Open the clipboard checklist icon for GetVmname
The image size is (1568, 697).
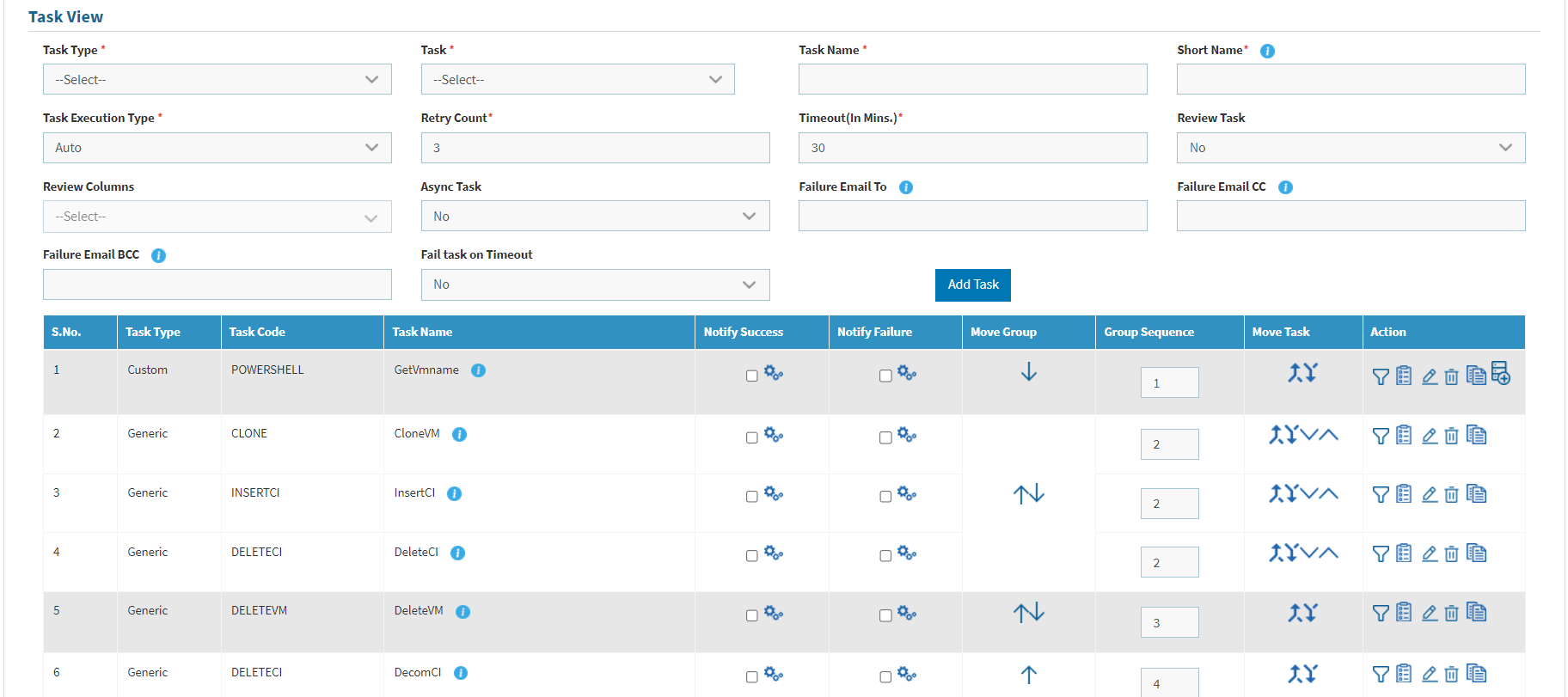click(1404, 376)
